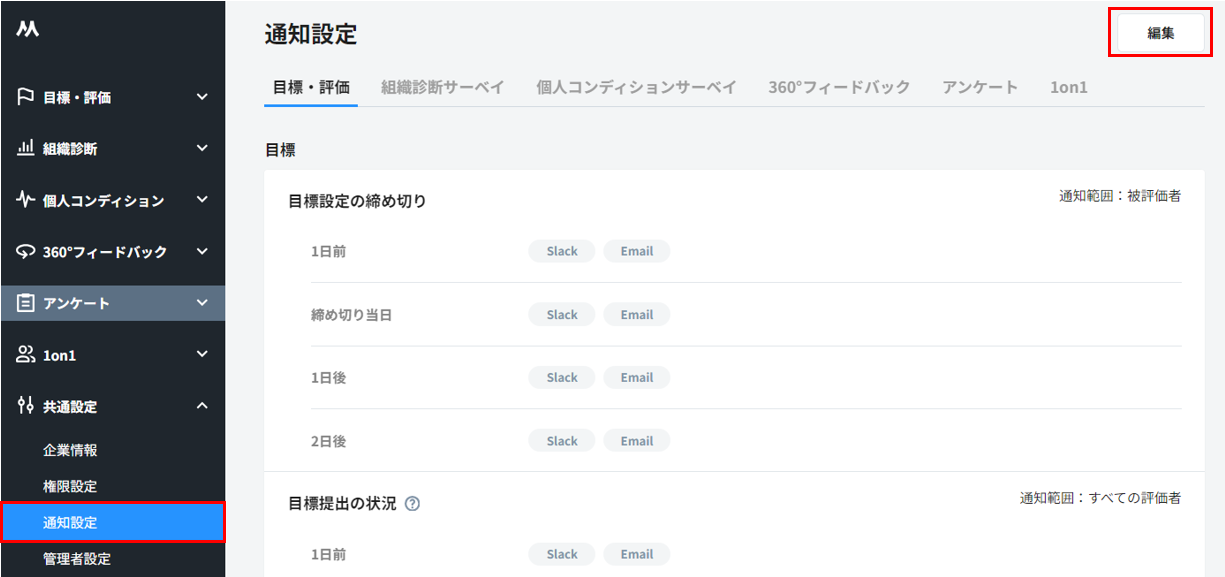This screenshot has height=577, width=1225.
Task: Click the bar chart icon for 組織診断
Action: pyautogui.click(x=26, y=148)
